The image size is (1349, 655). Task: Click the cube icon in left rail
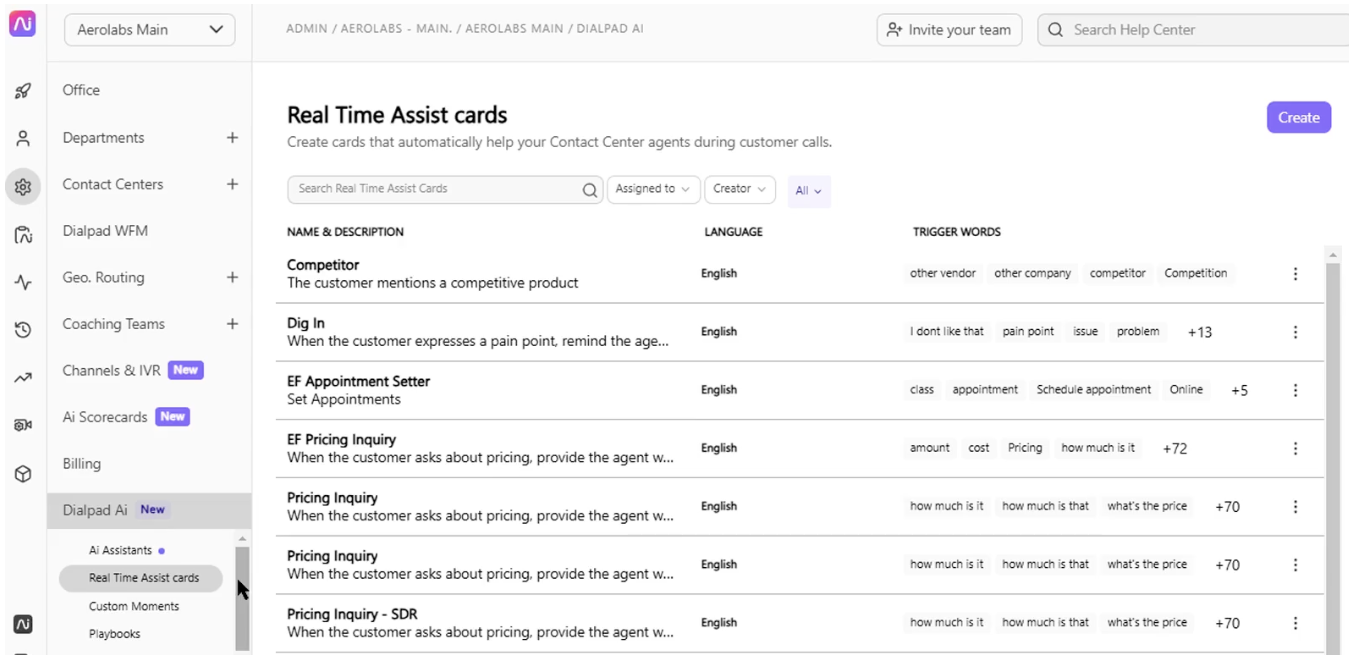[x=23, y=474]
